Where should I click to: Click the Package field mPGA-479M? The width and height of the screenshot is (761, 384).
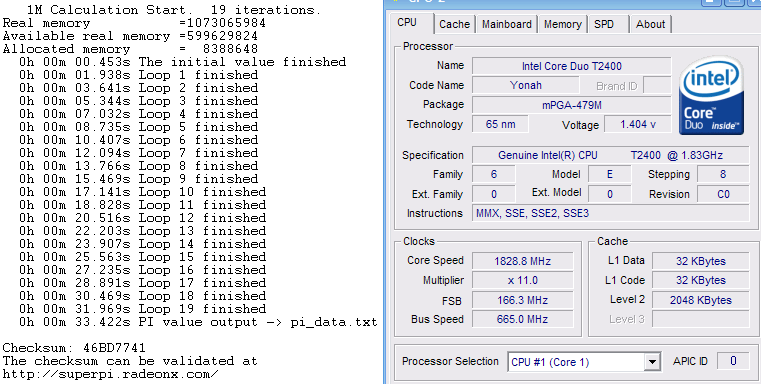point(572,105)
